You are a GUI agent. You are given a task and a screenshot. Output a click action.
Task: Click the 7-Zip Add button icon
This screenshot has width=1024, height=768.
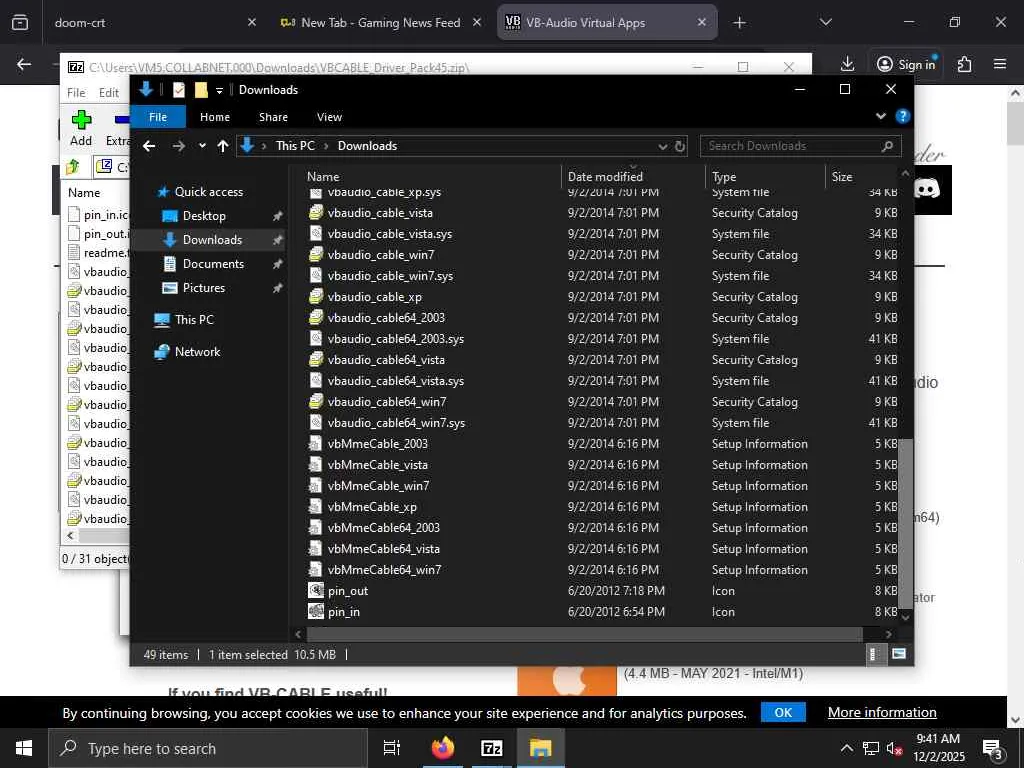coord(81,120)
